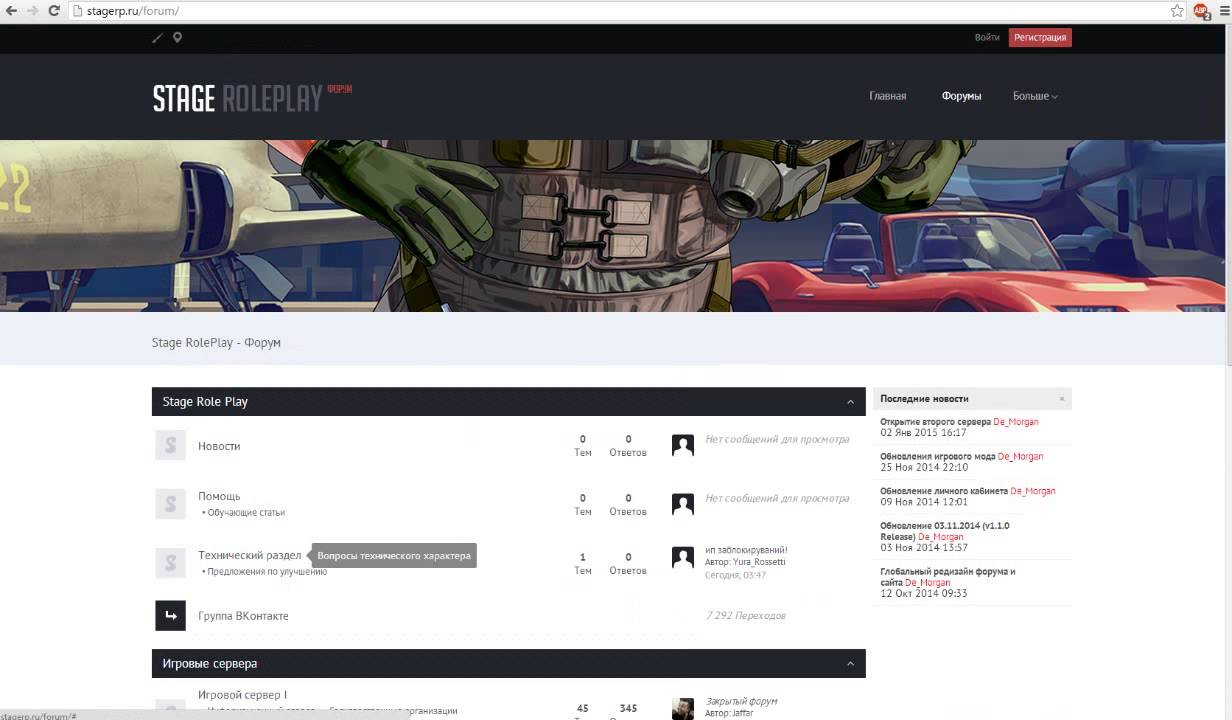The height and width of the screenshot is (720, 1232).
Task: Expand the Больше dropdown menu
Action: point(1035,96)
